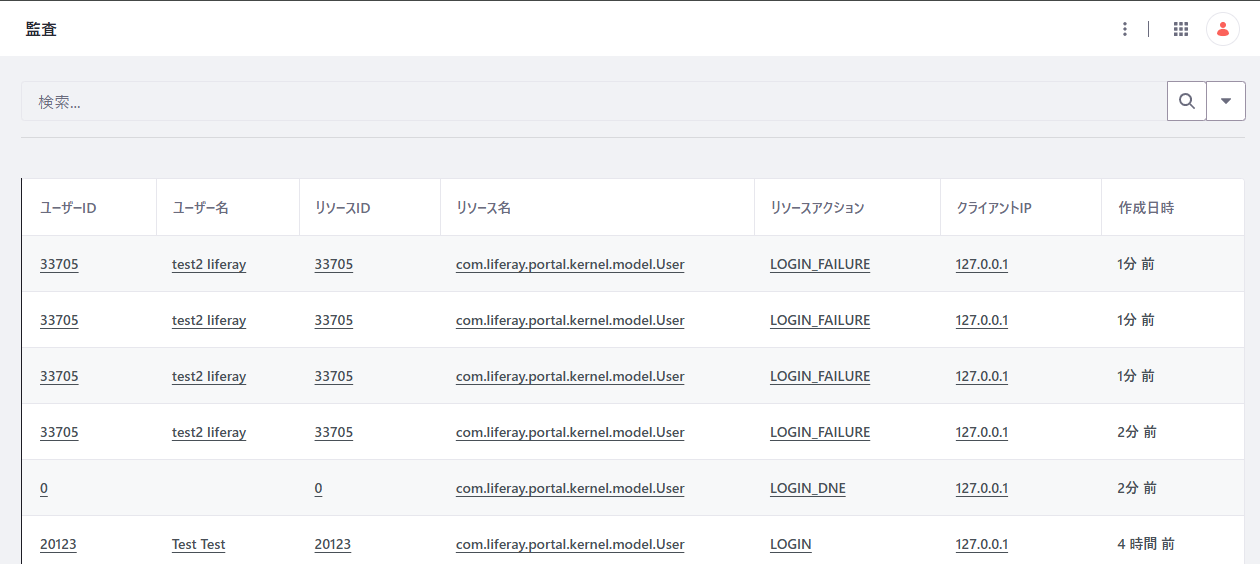Click the Test Test user name link
Viewport: 1260px width, 564px height.
pos(199,544)
